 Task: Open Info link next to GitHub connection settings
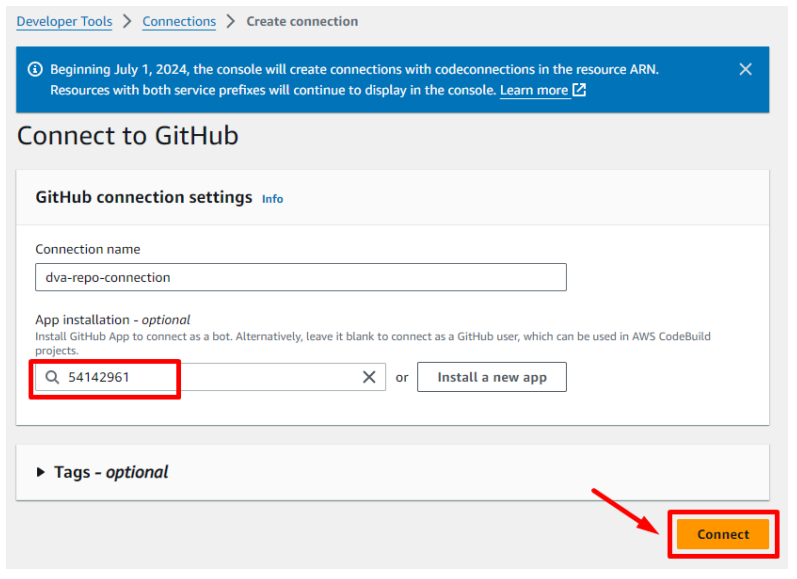[272, 199]
